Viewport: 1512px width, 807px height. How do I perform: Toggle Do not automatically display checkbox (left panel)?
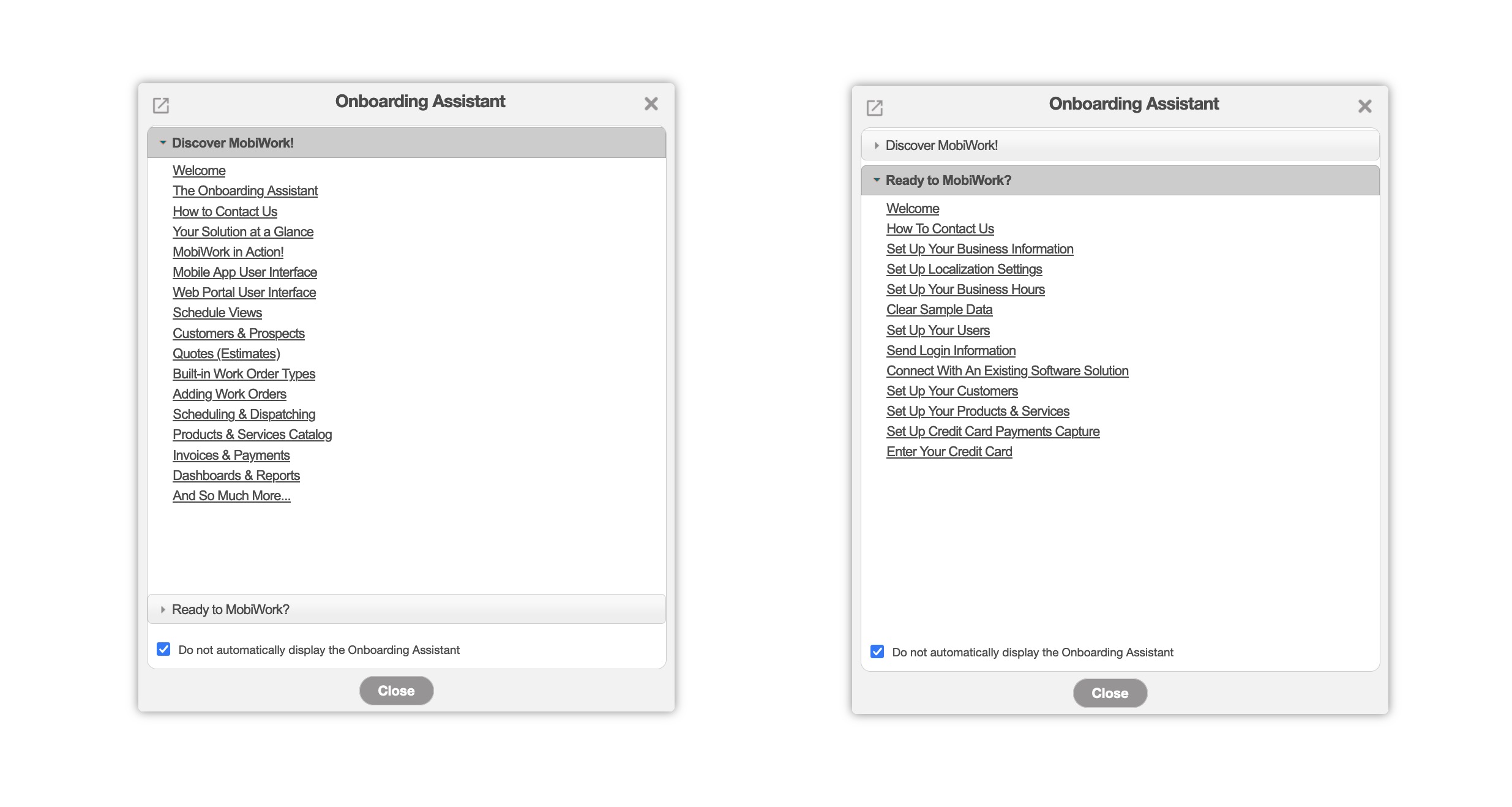click(x=162, y=650)
